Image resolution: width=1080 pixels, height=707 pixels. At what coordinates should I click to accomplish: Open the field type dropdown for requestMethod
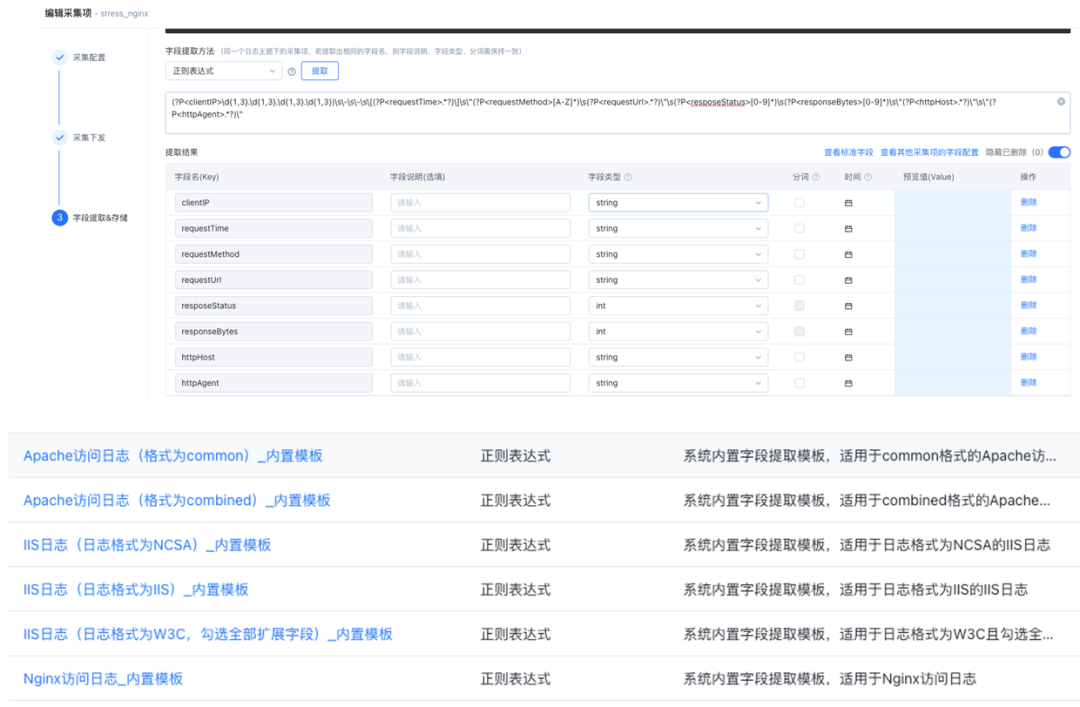coord(678,254)
